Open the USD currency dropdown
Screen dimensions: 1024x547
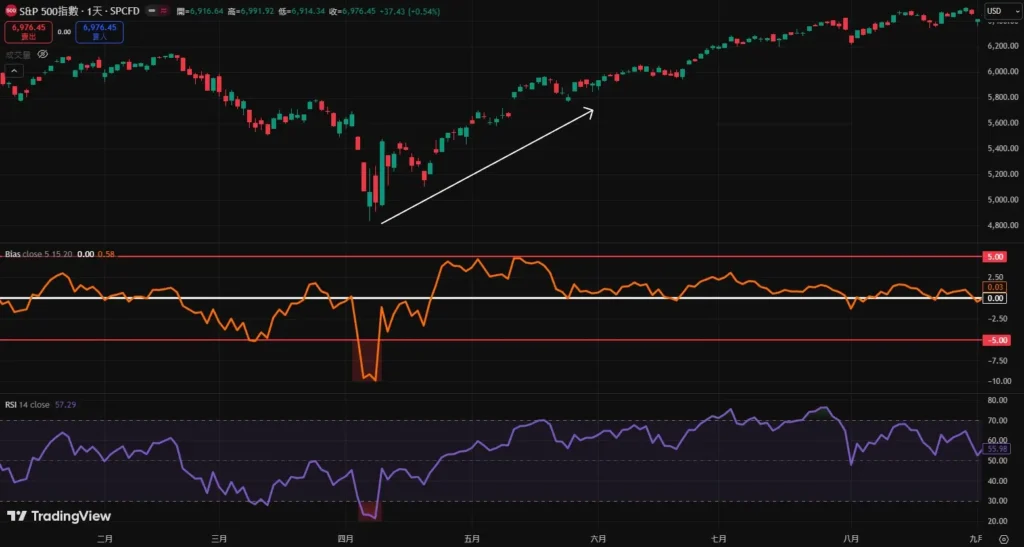click(999, 11)
